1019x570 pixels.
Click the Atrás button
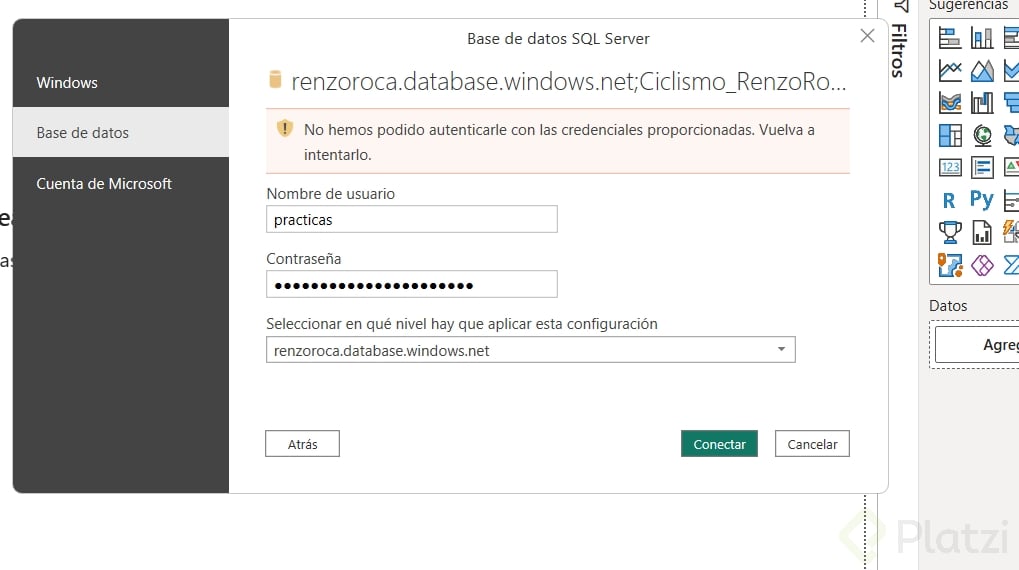point(302,444)
